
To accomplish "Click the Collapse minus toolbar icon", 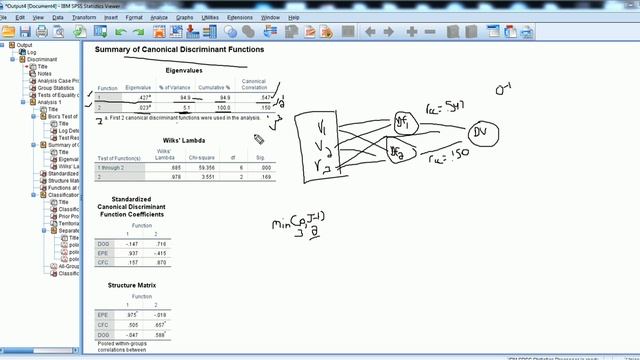I will (430, 31).
